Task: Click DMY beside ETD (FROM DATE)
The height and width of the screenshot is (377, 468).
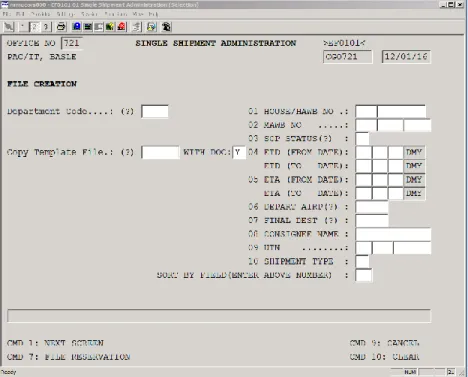Action: (x=414, y=152)
